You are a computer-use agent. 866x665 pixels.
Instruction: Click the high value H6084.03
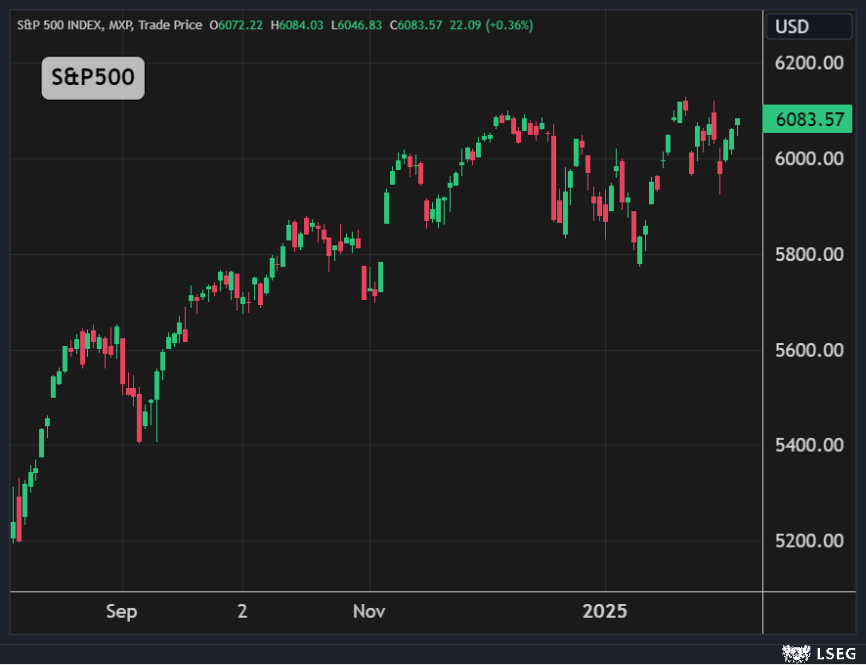(297, 25)
